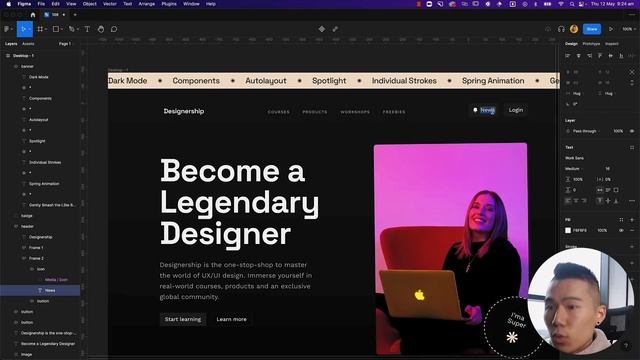Image resolution: width=640 pixels, height=360 pixels.
Task: Click Work Sans font family field
Action: [x=574, y=158]
